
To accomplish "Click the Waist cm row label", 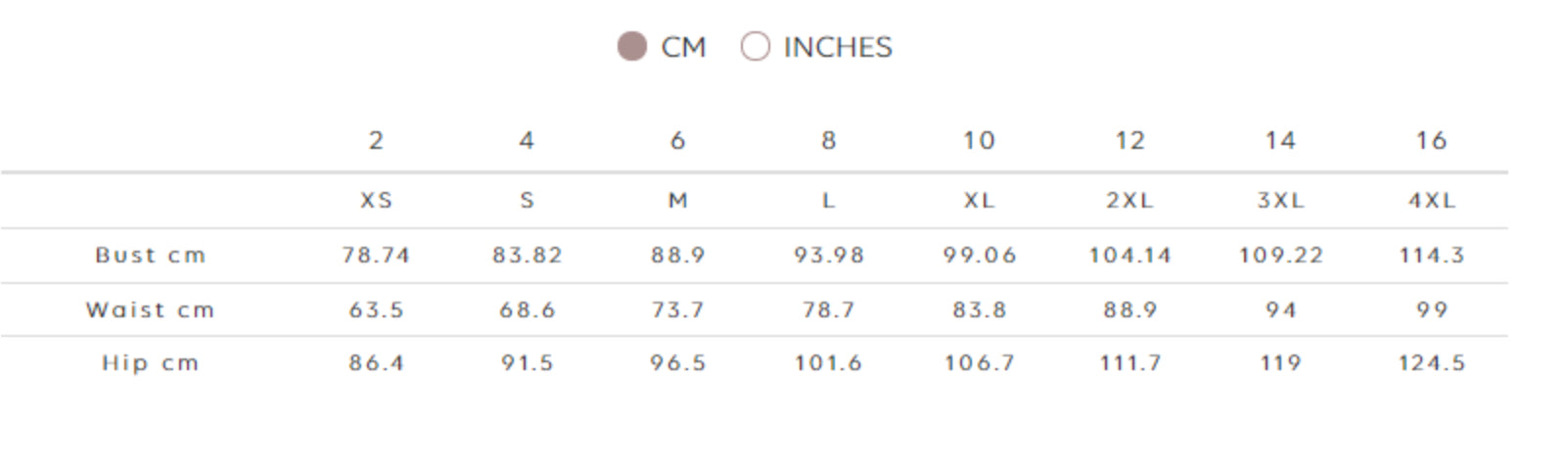I will click(151, 310).
